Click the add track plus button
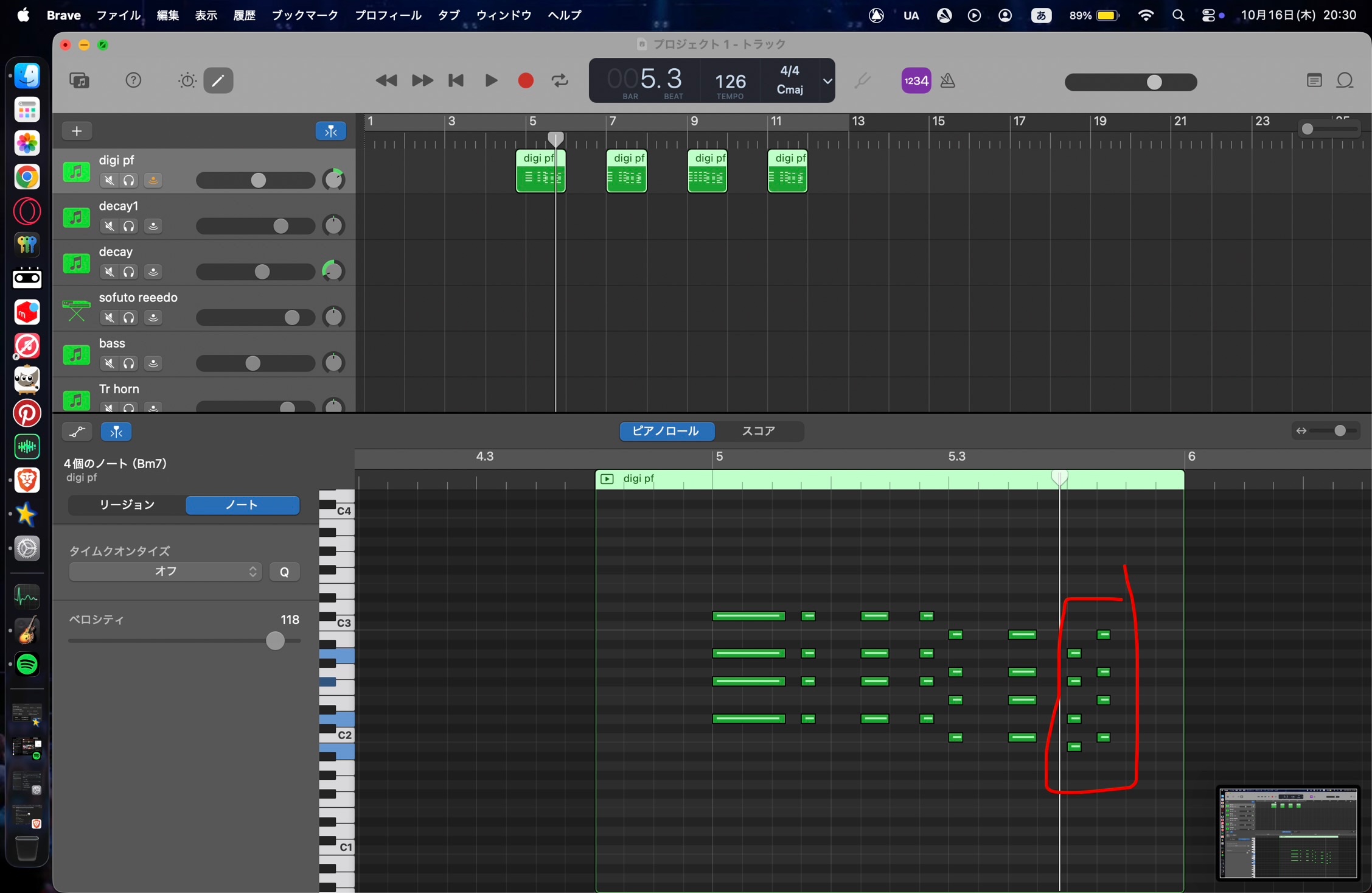The width and height of the screenshot is (1372, 893). 77,131
